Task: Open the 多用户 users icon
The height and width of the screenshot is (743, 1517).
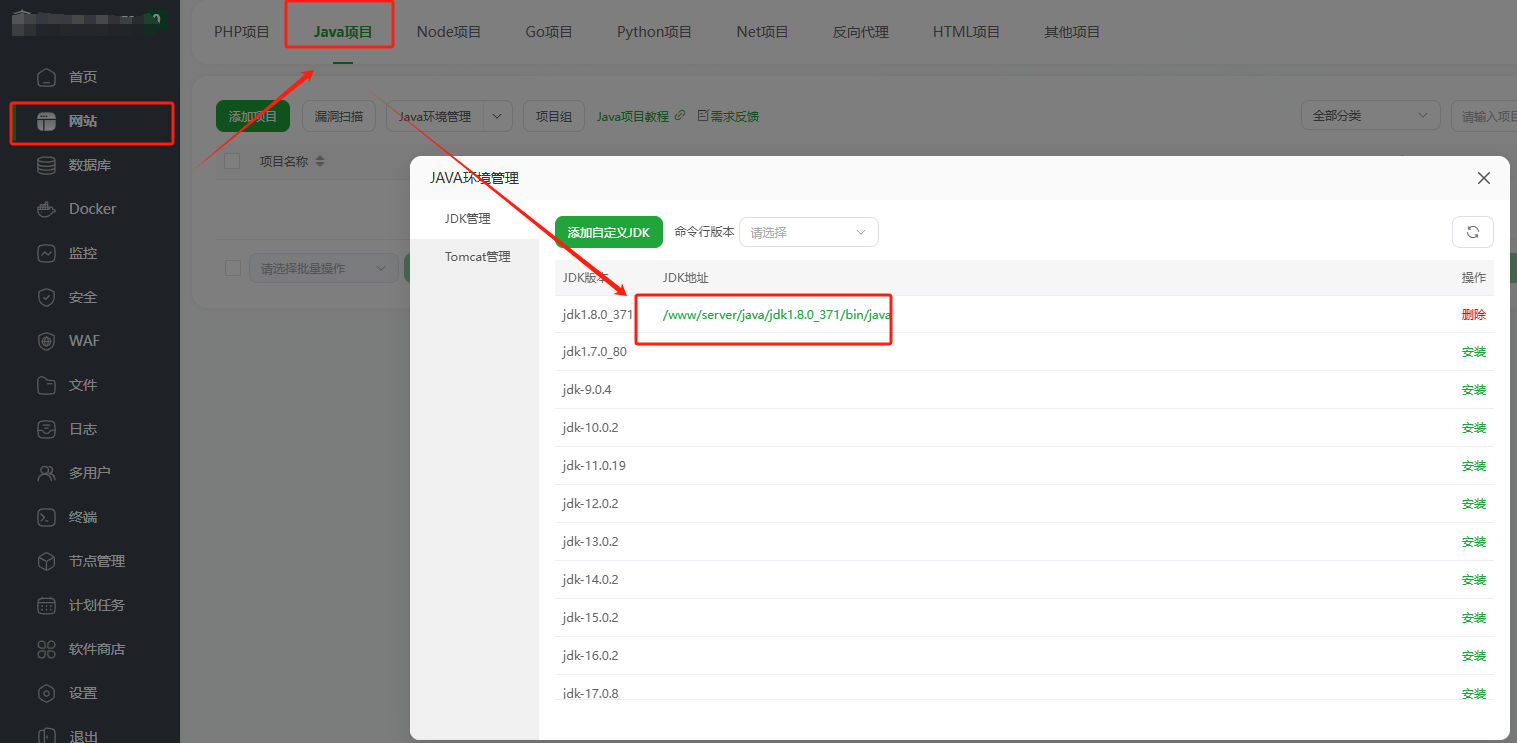Action: pyautogui.click(x=46, y=473)
